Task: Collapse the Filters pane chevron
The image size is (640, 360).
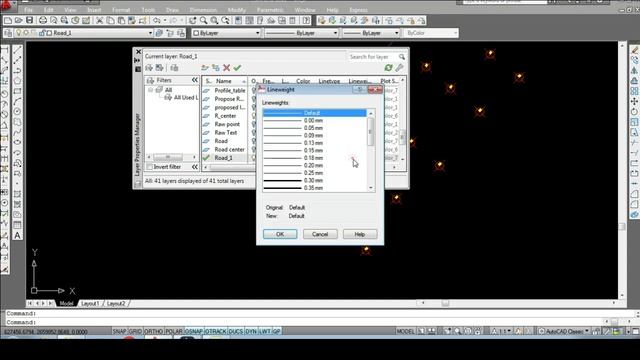Action: click(195, 80)
